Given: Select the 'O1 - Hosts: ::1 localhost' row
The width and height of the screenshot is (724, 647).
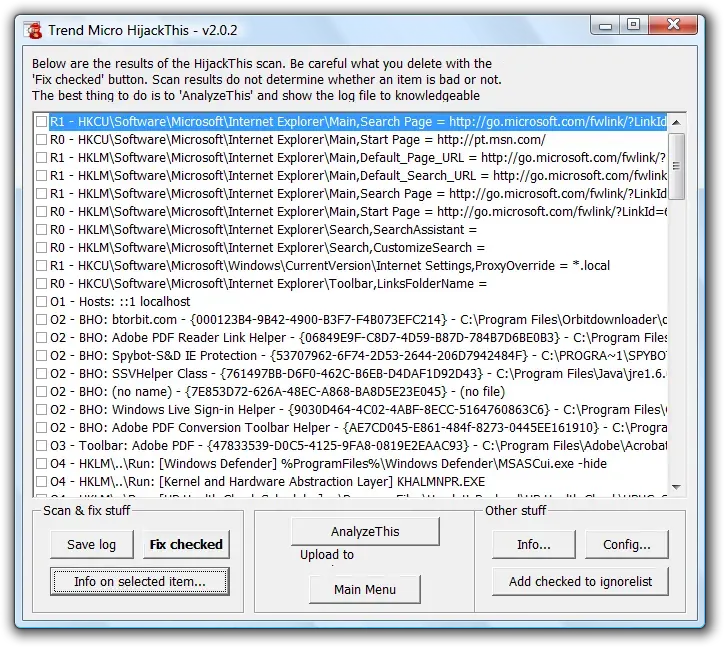Looking at the screenshot, I should point(120,302).
